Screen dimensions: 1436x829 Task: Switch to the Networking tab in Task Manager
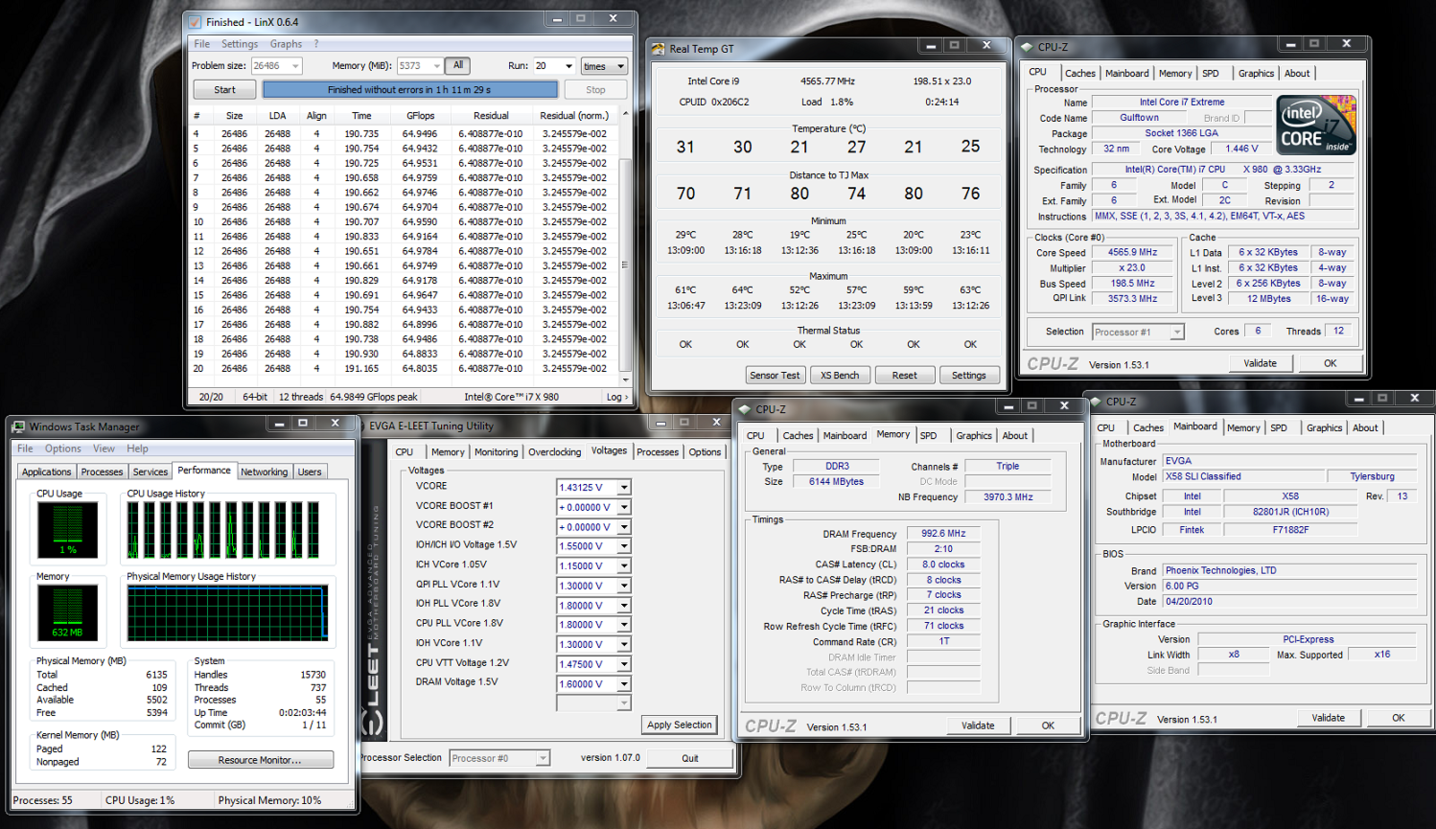click(x=264, y=472)
